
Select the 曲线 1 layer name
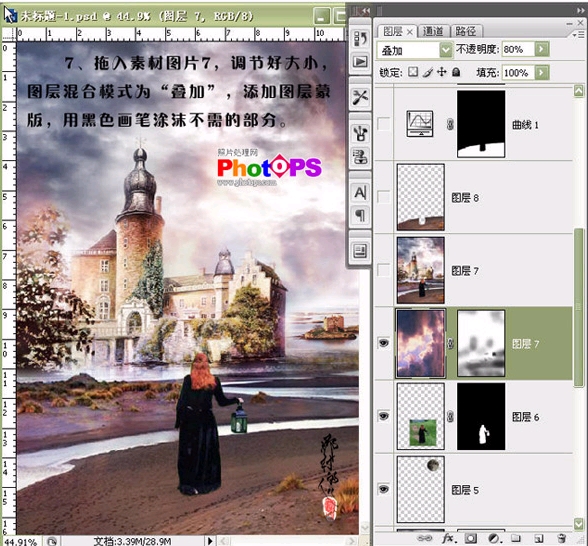[x=525, y=125]
